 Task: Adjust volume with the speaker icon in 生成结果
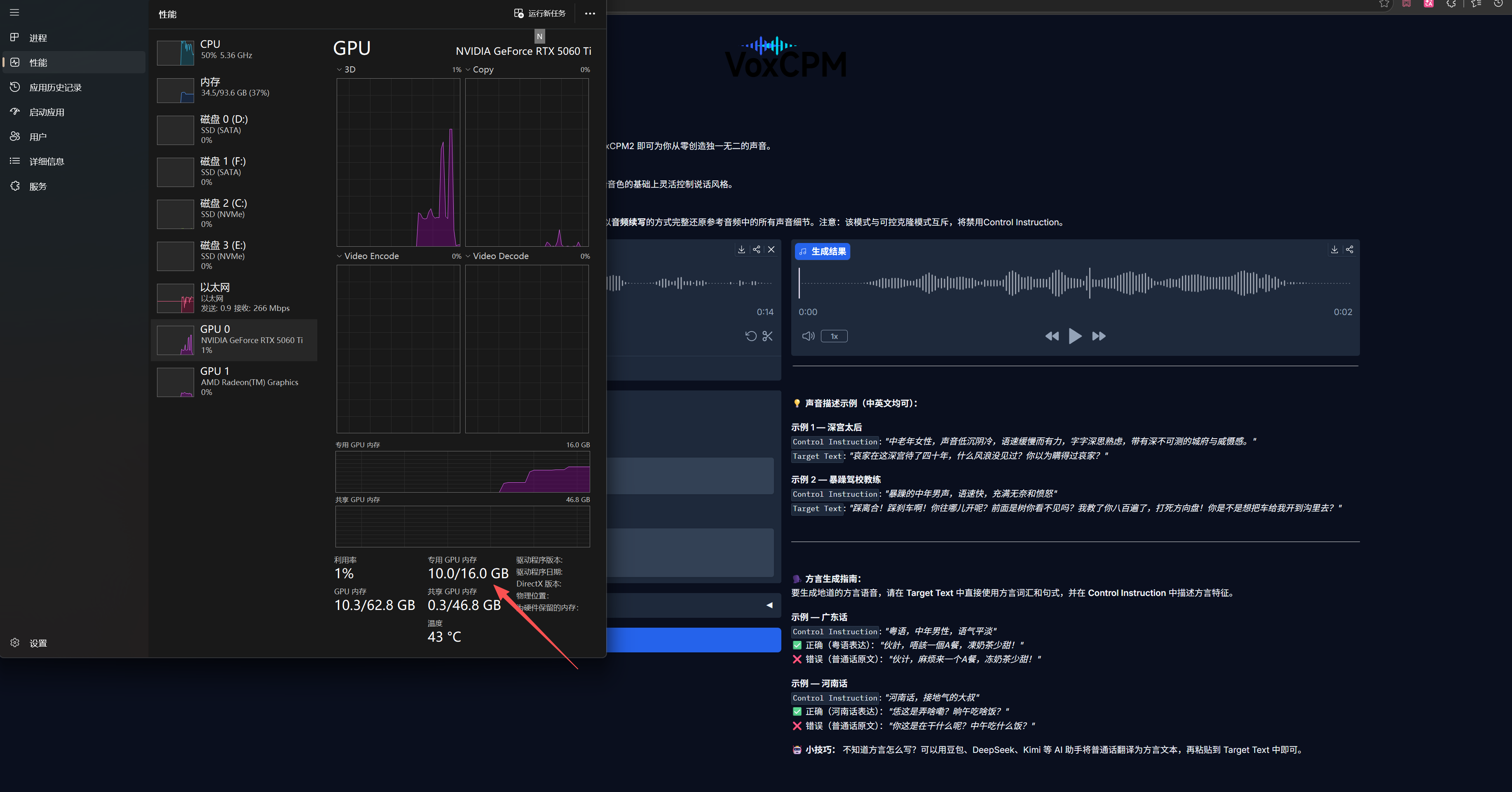point(808,336)
